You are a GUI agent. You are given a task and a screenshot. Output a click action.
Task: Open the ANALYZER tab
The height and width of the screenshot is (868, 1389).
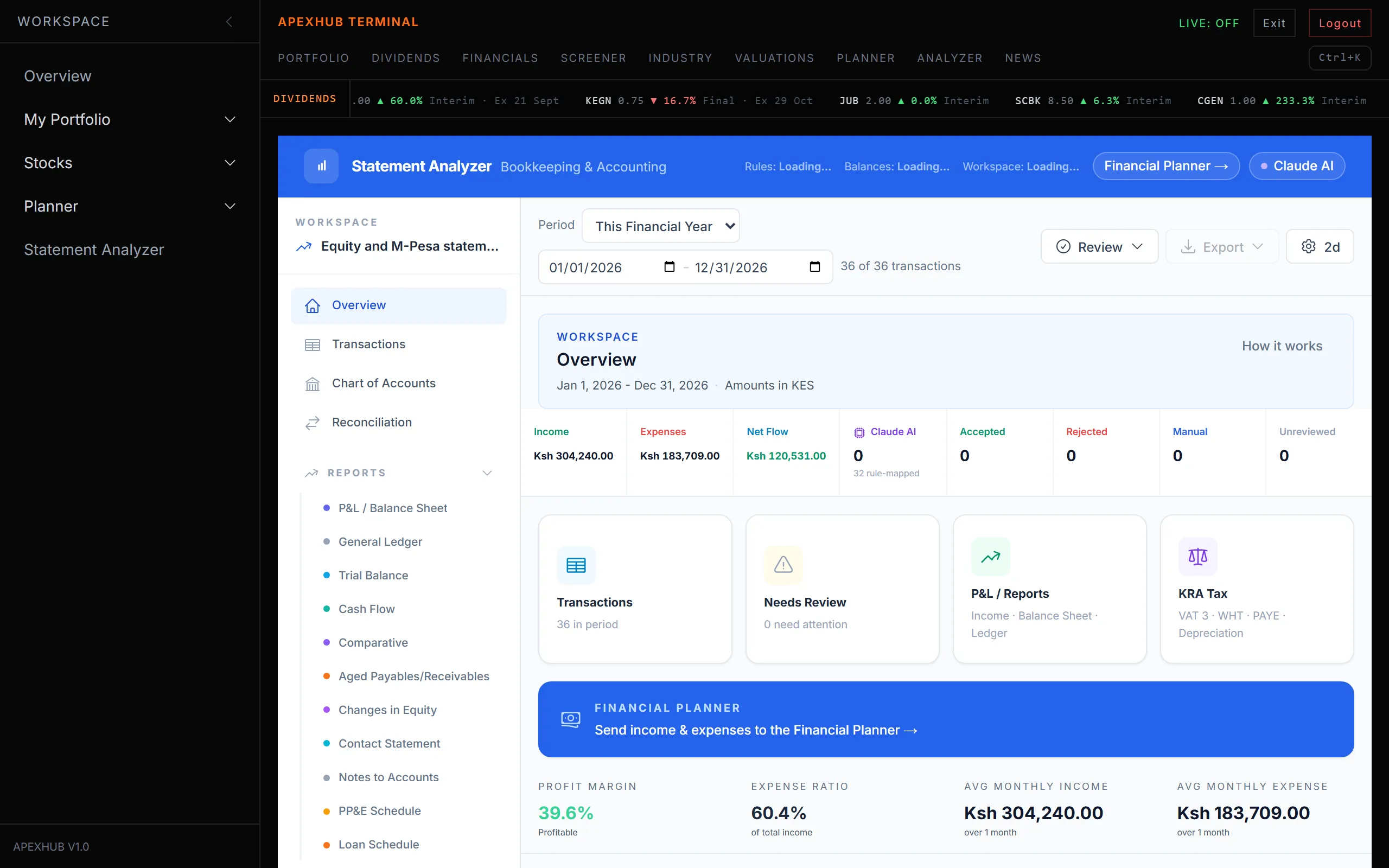click(950, 58)
